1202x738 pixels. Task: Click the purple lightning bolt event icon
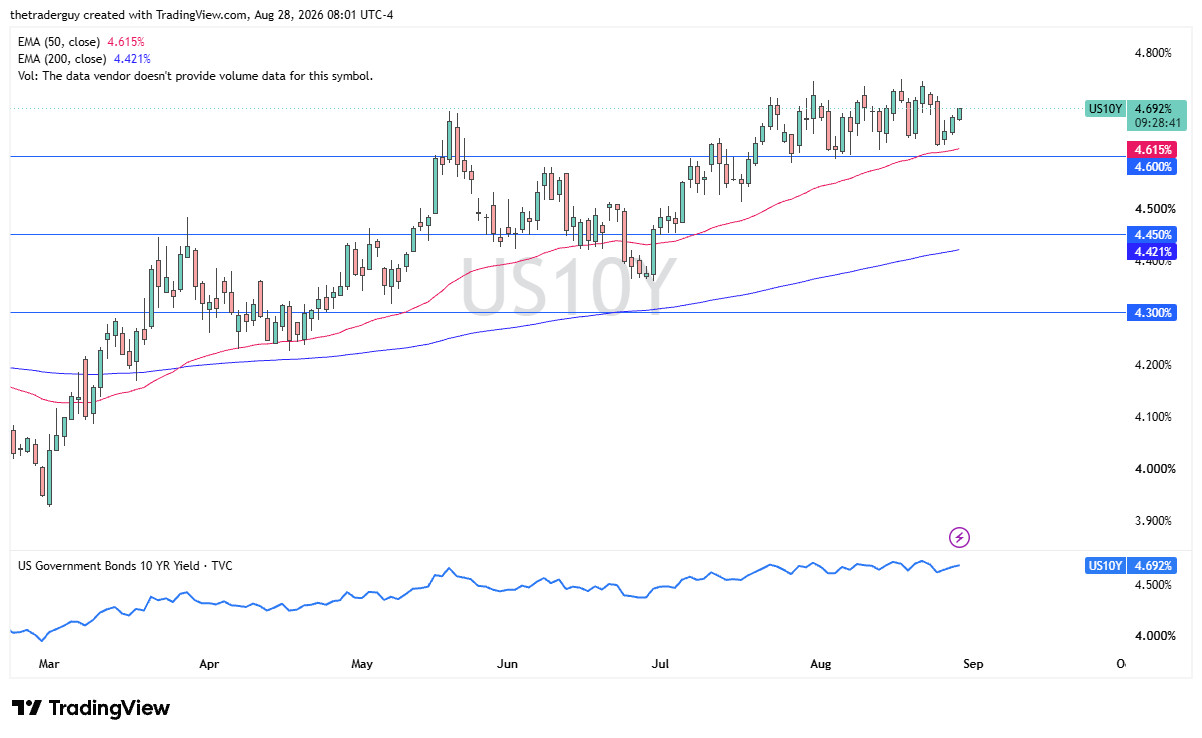959,538
